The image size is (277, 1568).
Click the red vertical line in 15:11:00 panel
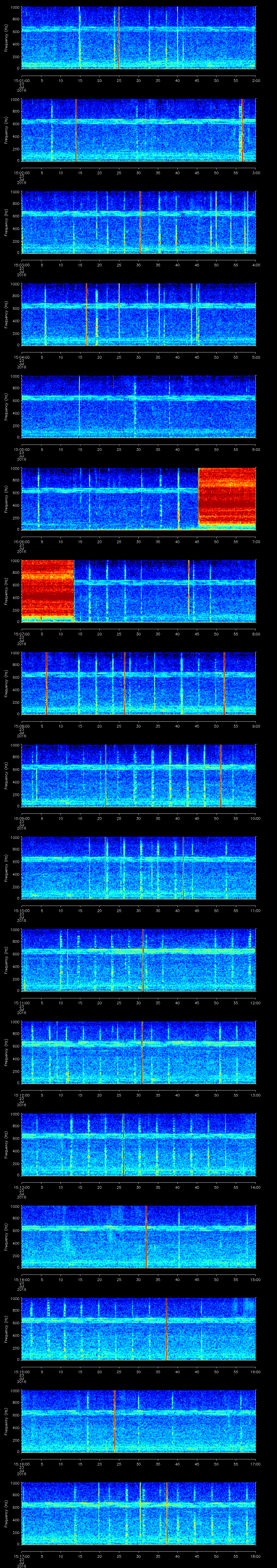[143, 960]
